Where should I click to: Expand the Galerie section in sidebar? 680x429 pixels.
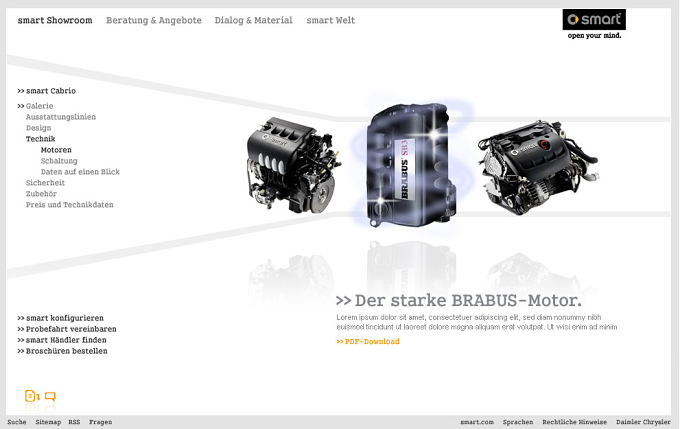click(x=39, y=106)
